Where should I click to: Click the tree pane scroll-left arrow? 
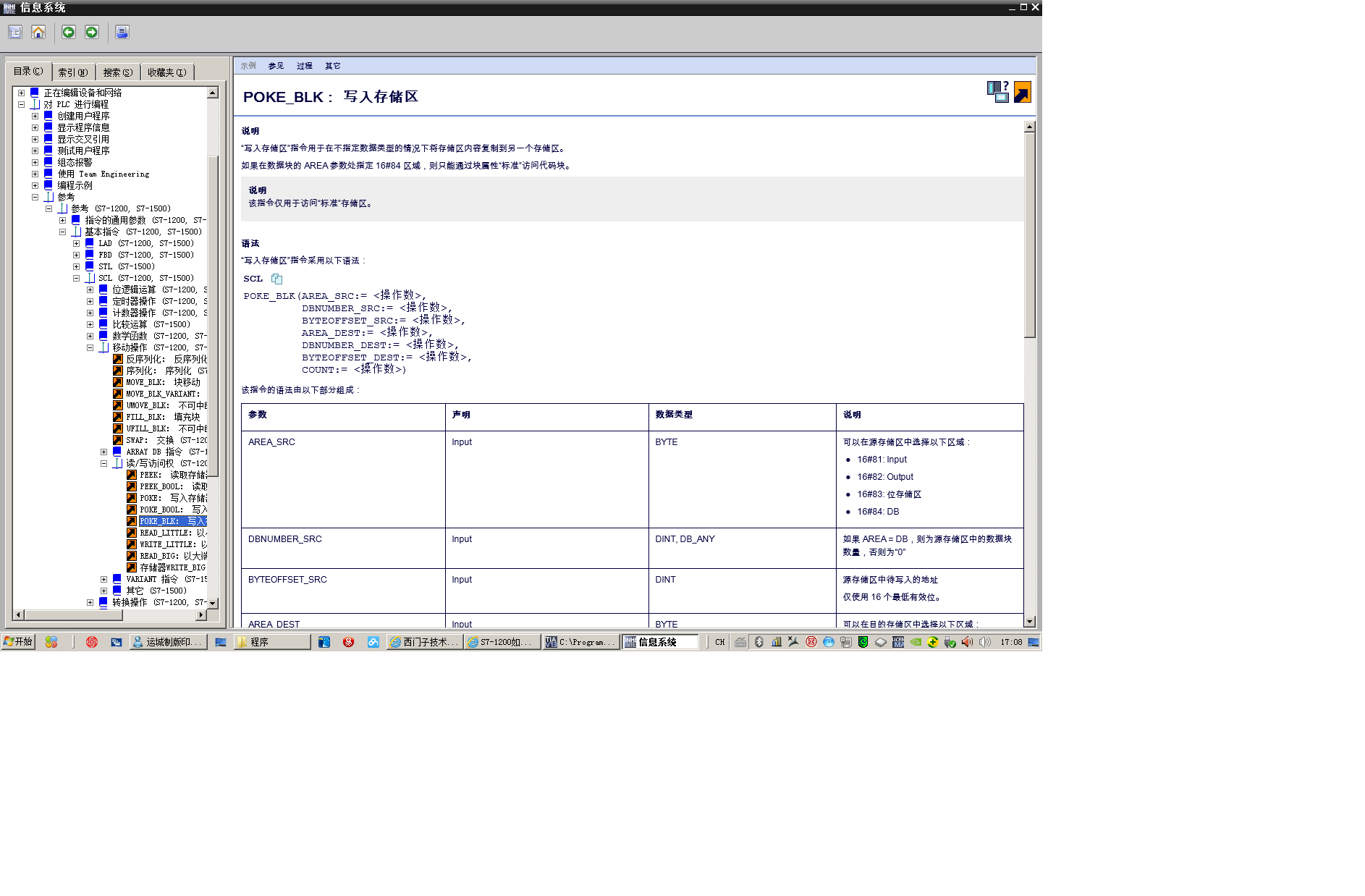coord(19,614)
